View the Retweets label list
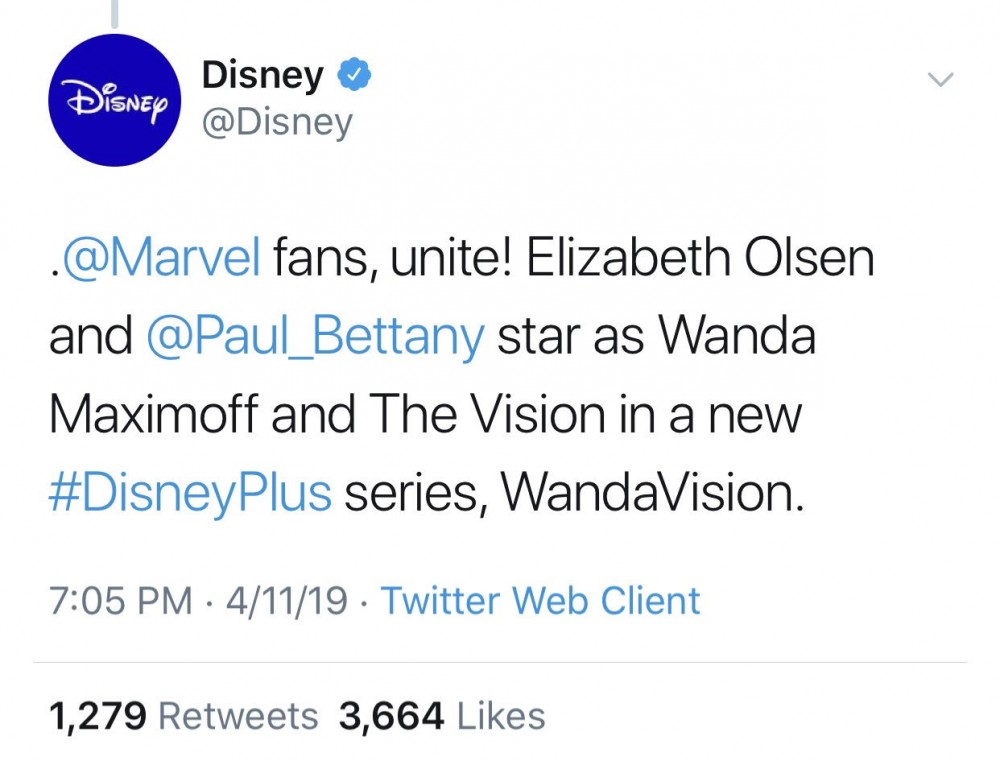Image resolution: width=1000 pixels, height=761 pixels. (238, 716)
